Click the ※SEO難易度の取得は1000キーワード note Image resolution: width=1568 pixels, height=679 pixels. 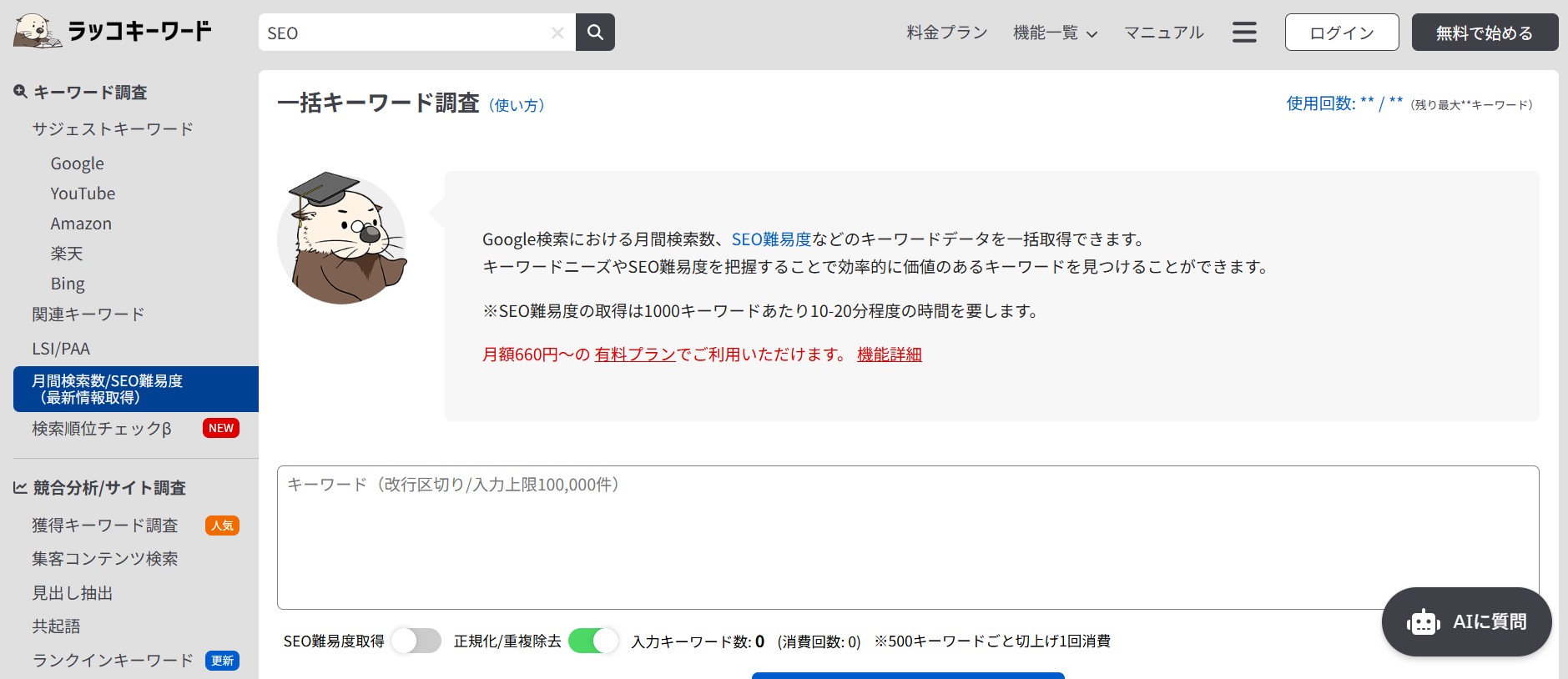(x=761, y=311)
